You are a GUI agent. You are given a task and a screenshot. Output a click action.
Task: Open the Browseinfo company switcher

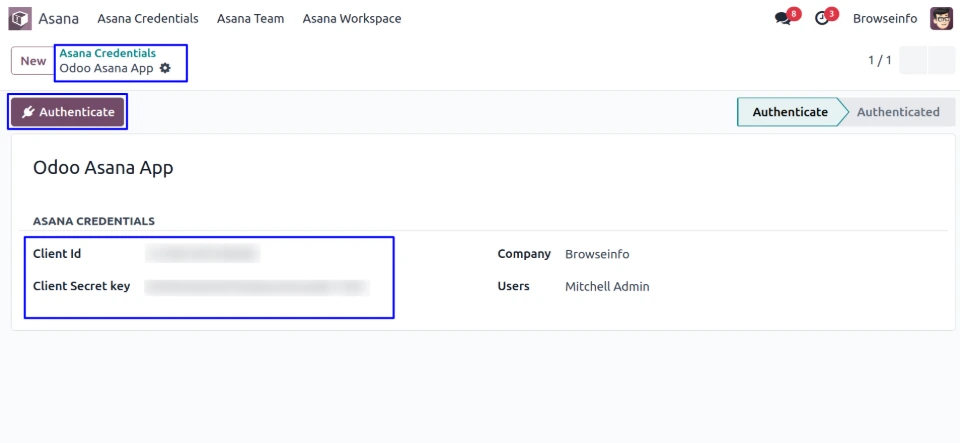tap(885, 18)
